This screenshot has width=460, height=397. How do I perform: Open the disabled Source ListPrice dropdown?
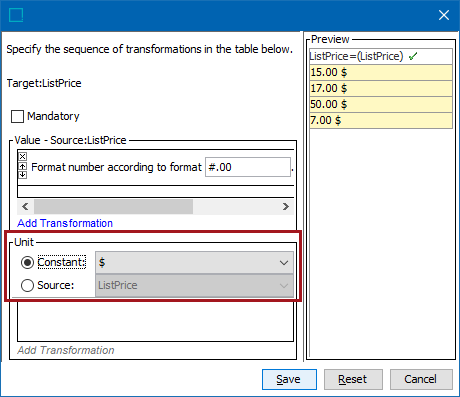[194, 285]
